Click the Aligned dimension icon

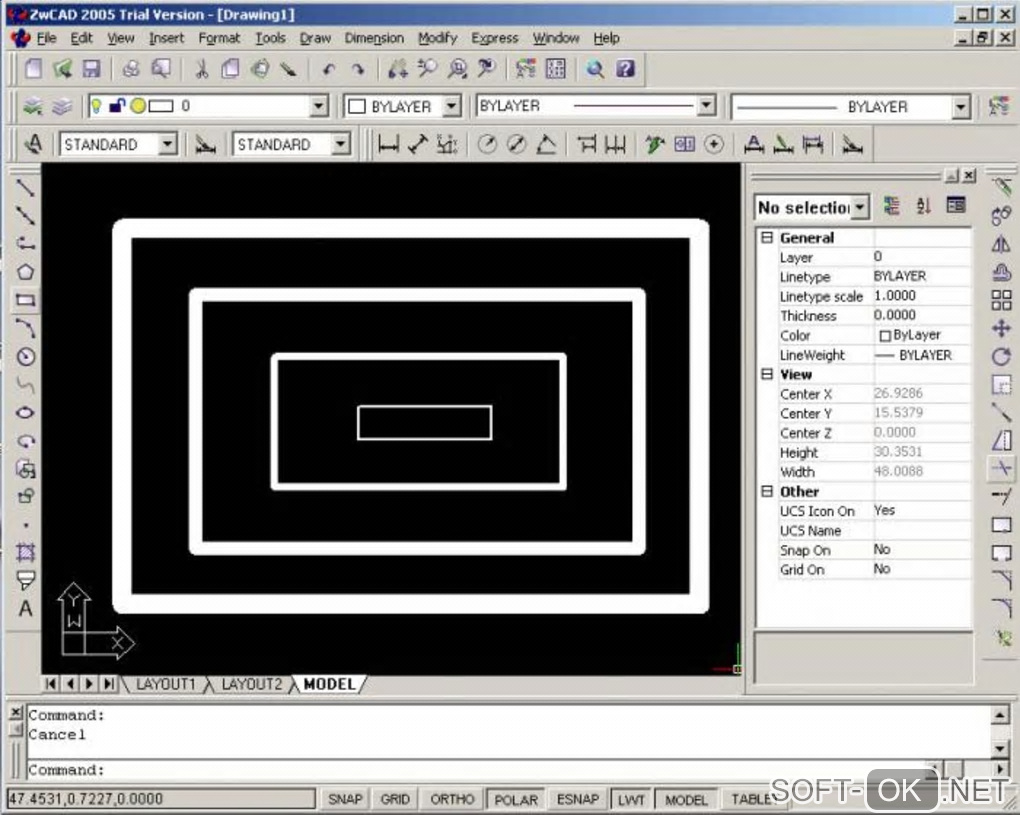[x=418, y=144]
